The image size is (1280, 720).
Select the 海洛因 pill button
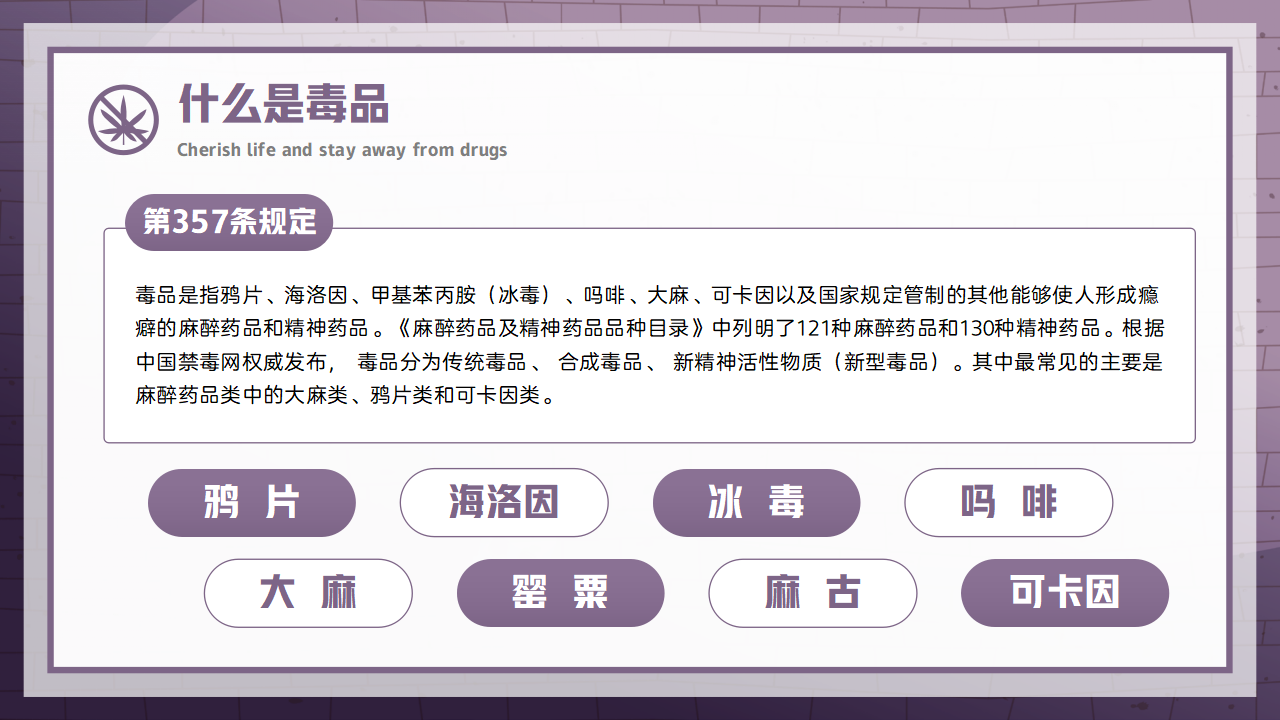[x=504, y=503]
